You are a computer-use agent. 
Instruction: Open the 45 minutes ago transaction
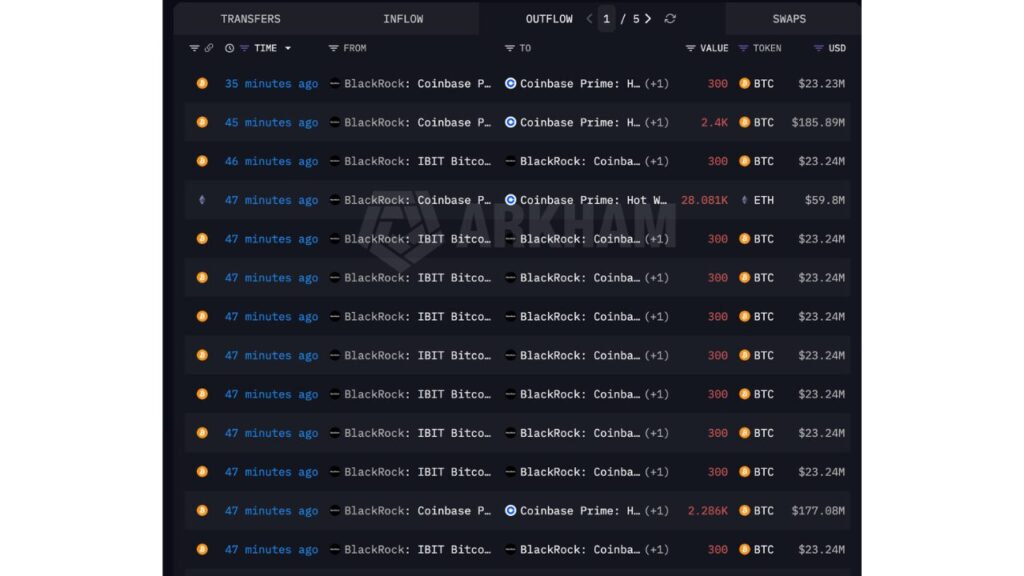tap(271, 122)
